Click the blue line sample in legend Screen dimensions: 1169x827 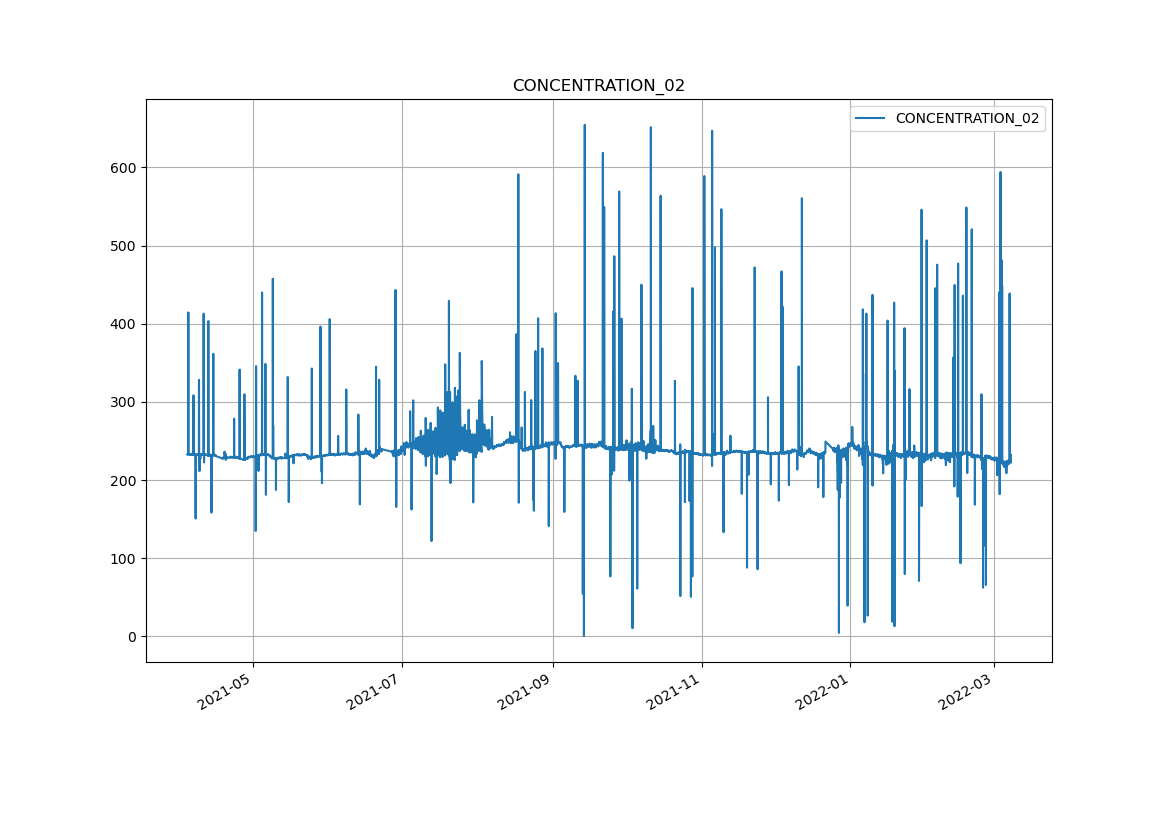[x=869, y=118]
